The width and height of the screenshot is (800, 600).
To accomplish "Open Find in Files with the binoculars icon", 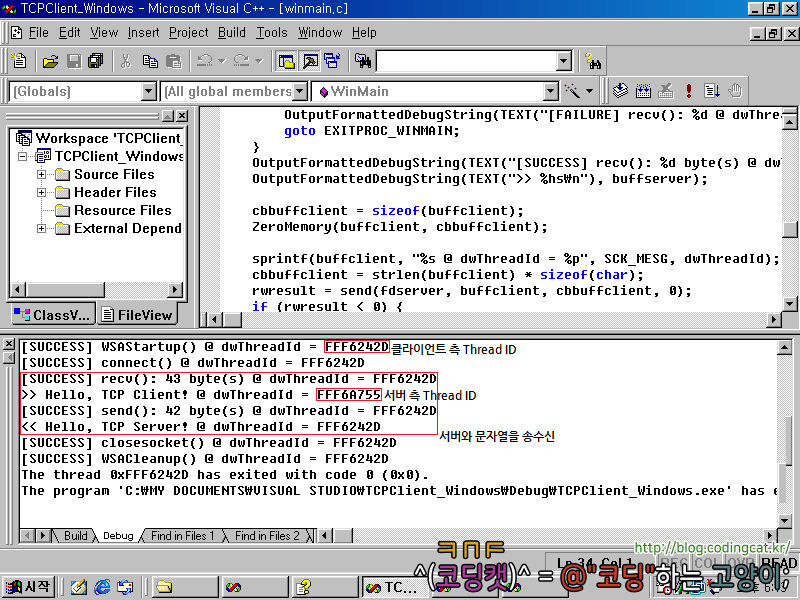I will [361, 60].
